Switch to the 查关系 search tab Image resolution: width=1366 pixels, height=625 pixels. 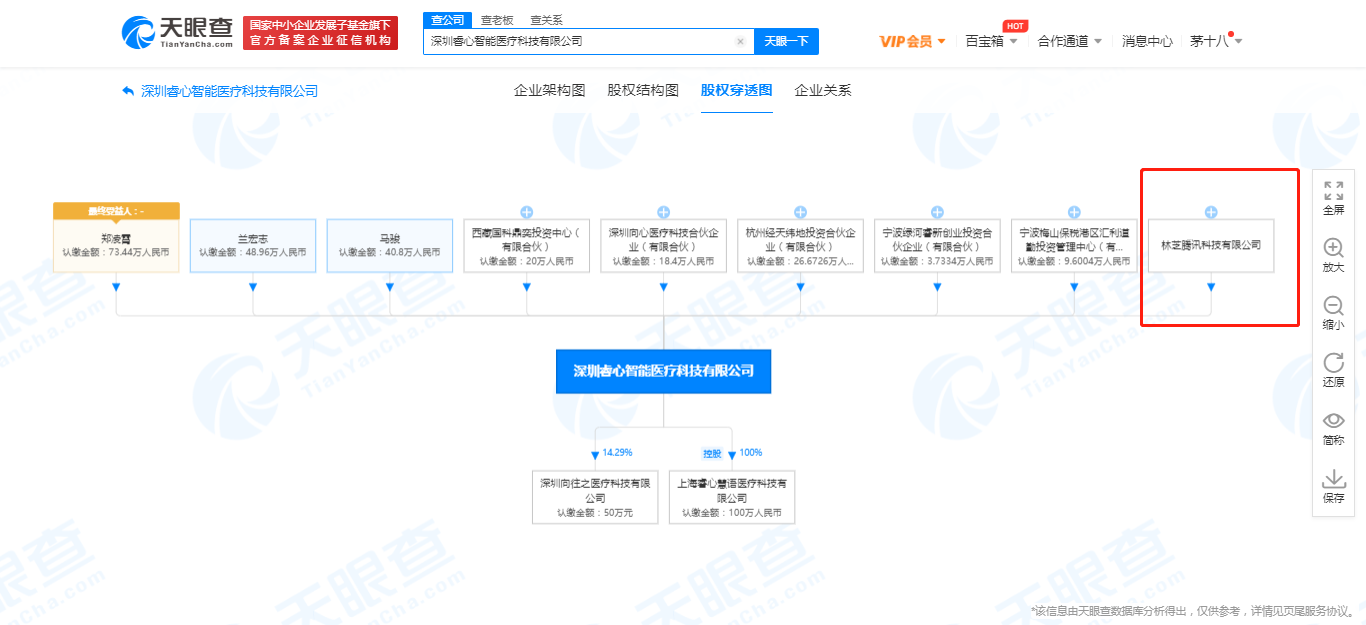pos(546,20)
